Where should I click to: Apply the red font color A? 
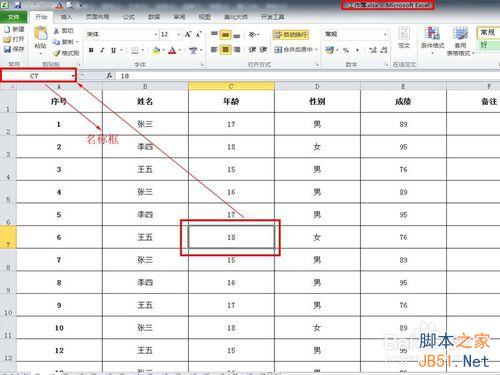click(x=172, y=50)
